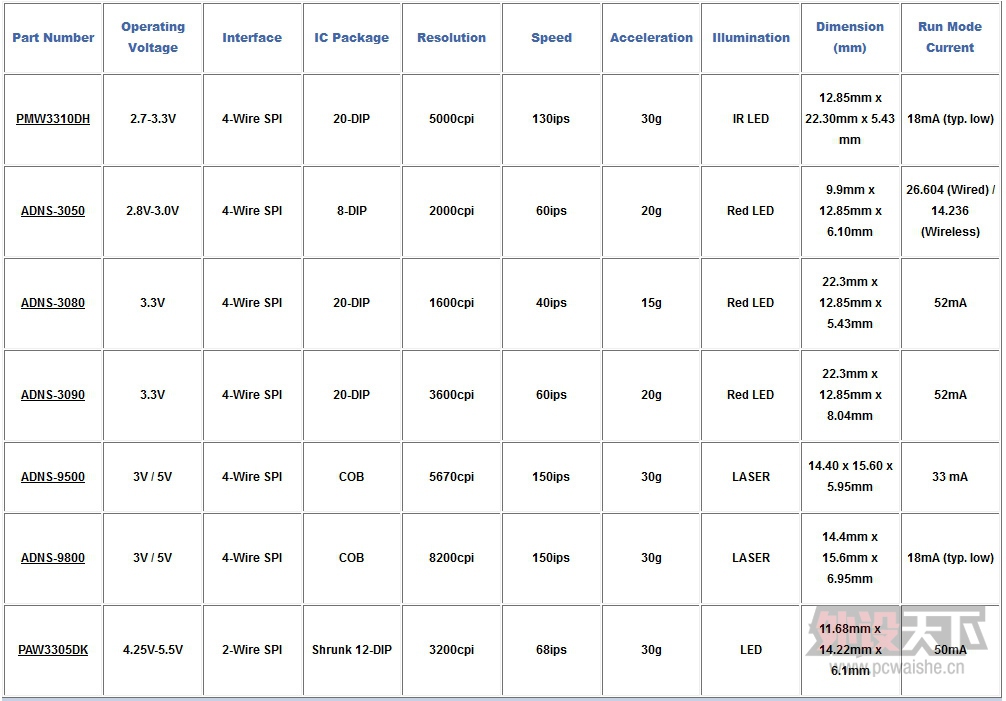Open the ADNS-9800 part link

click(53, 557)
